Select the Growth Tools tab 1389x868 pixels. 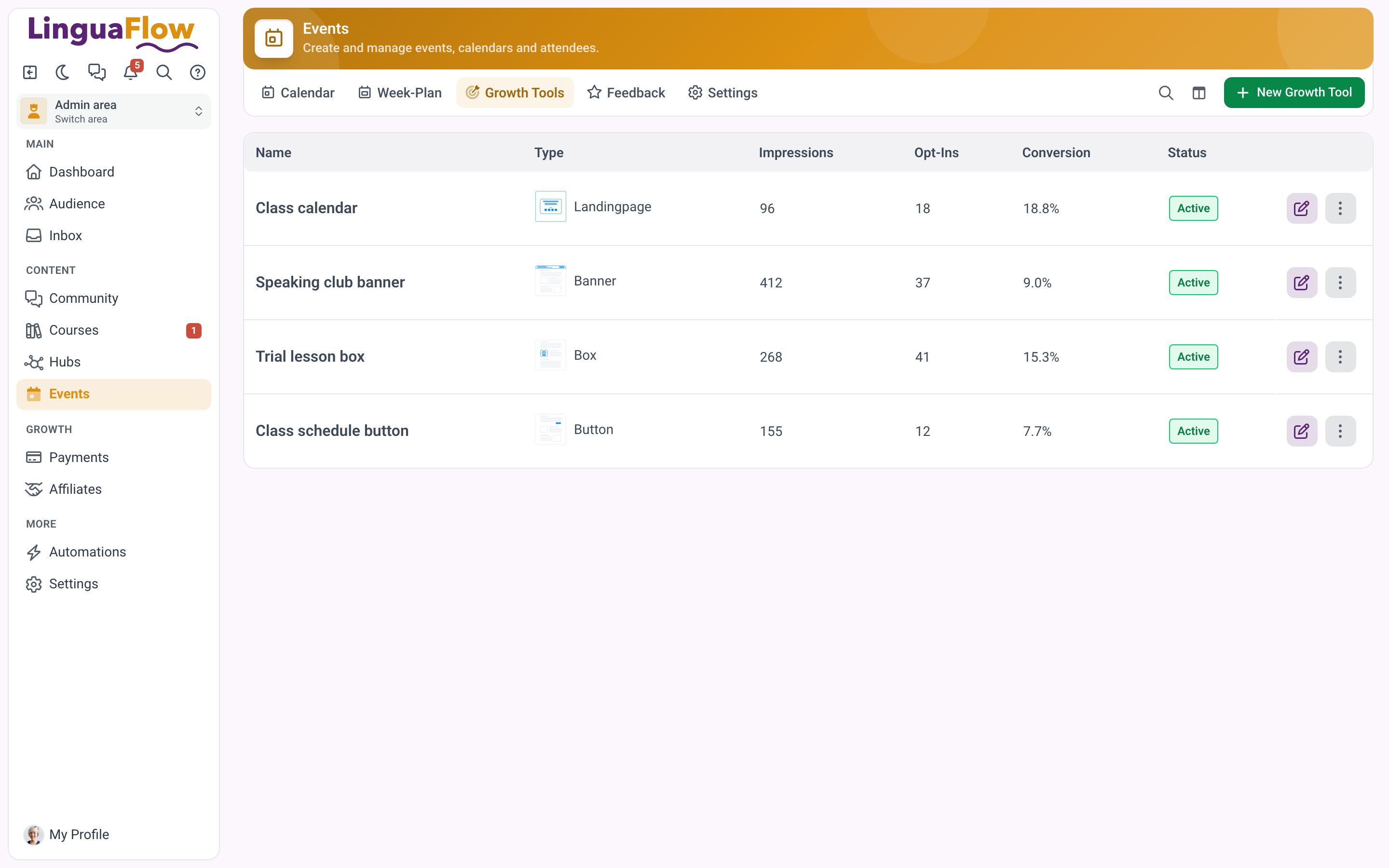515,93
